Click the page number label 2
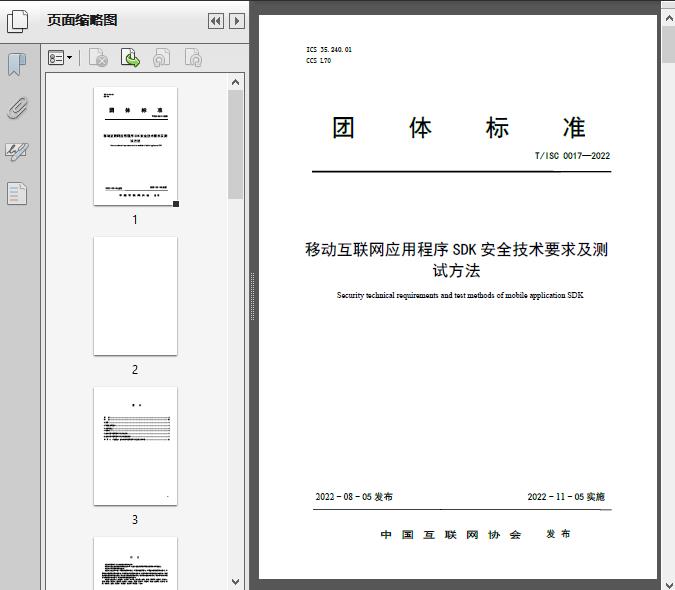This screenshot has width=675, height=590. click(135, 370)
